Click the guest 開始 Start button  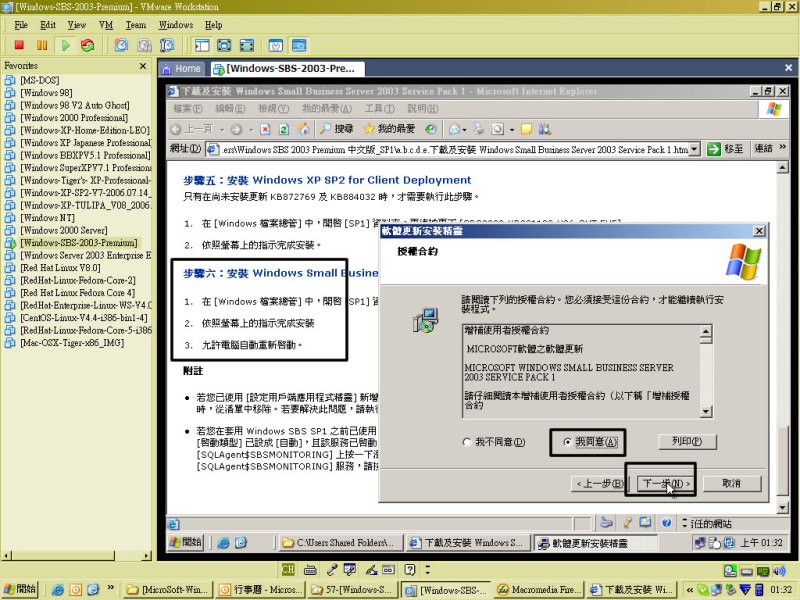point(185,542)
